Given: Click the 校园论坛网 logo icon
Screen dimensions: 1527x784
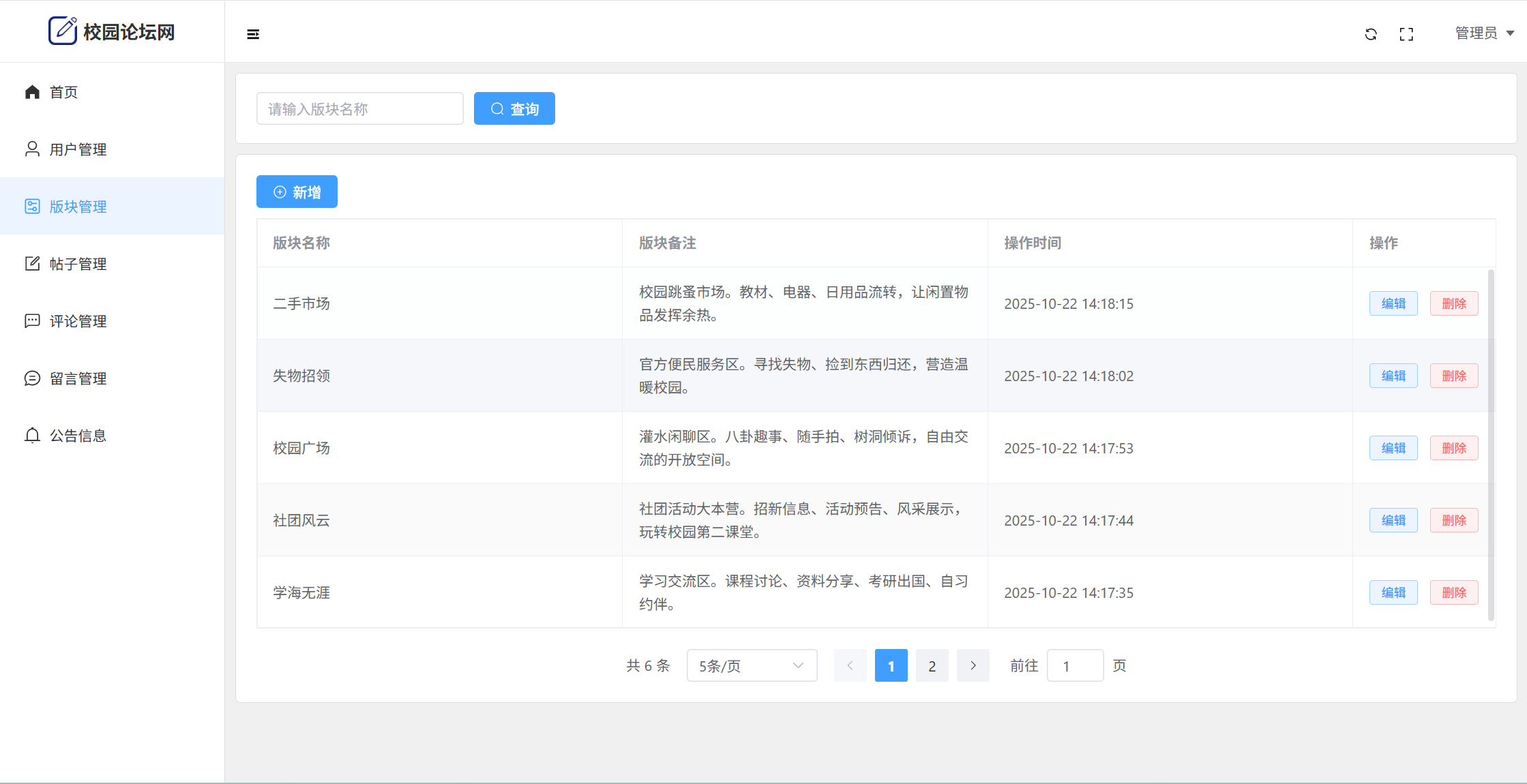Looking at the screenshot, I should coord(63,31).
